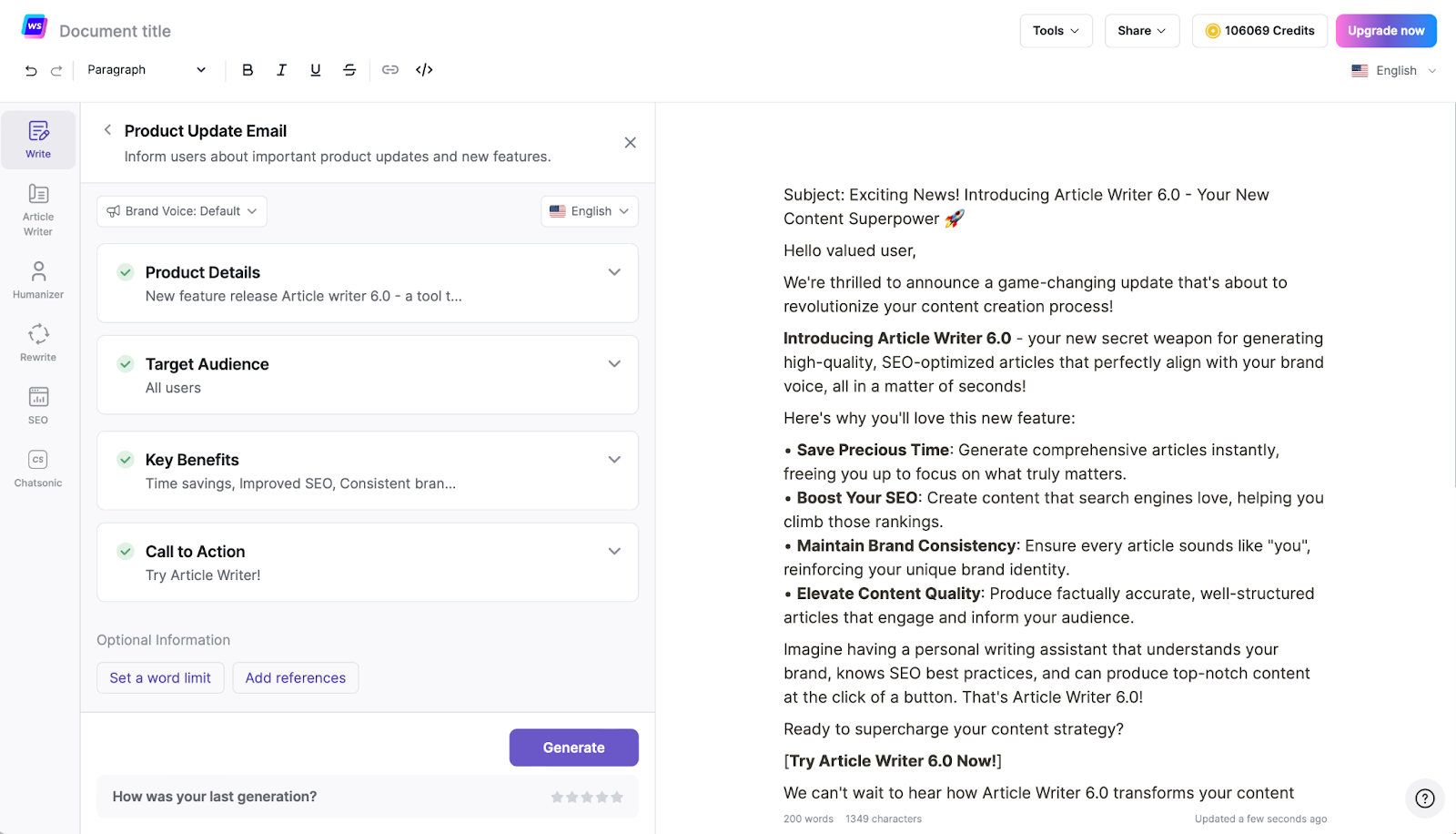The image size is (1456, 834).
Task: Toggle italic formatting
Action: [281, 70]
